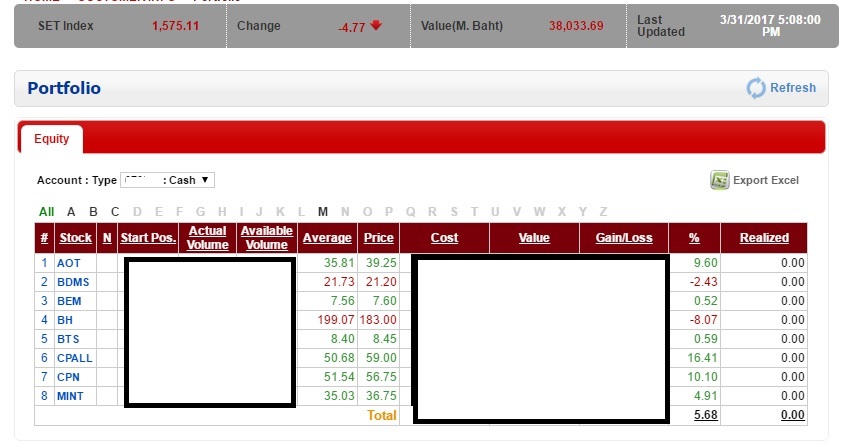The image size is (842, 448).
Task: Click the Last Updated timestamp 3/31/2017
Action: [770, 25]
